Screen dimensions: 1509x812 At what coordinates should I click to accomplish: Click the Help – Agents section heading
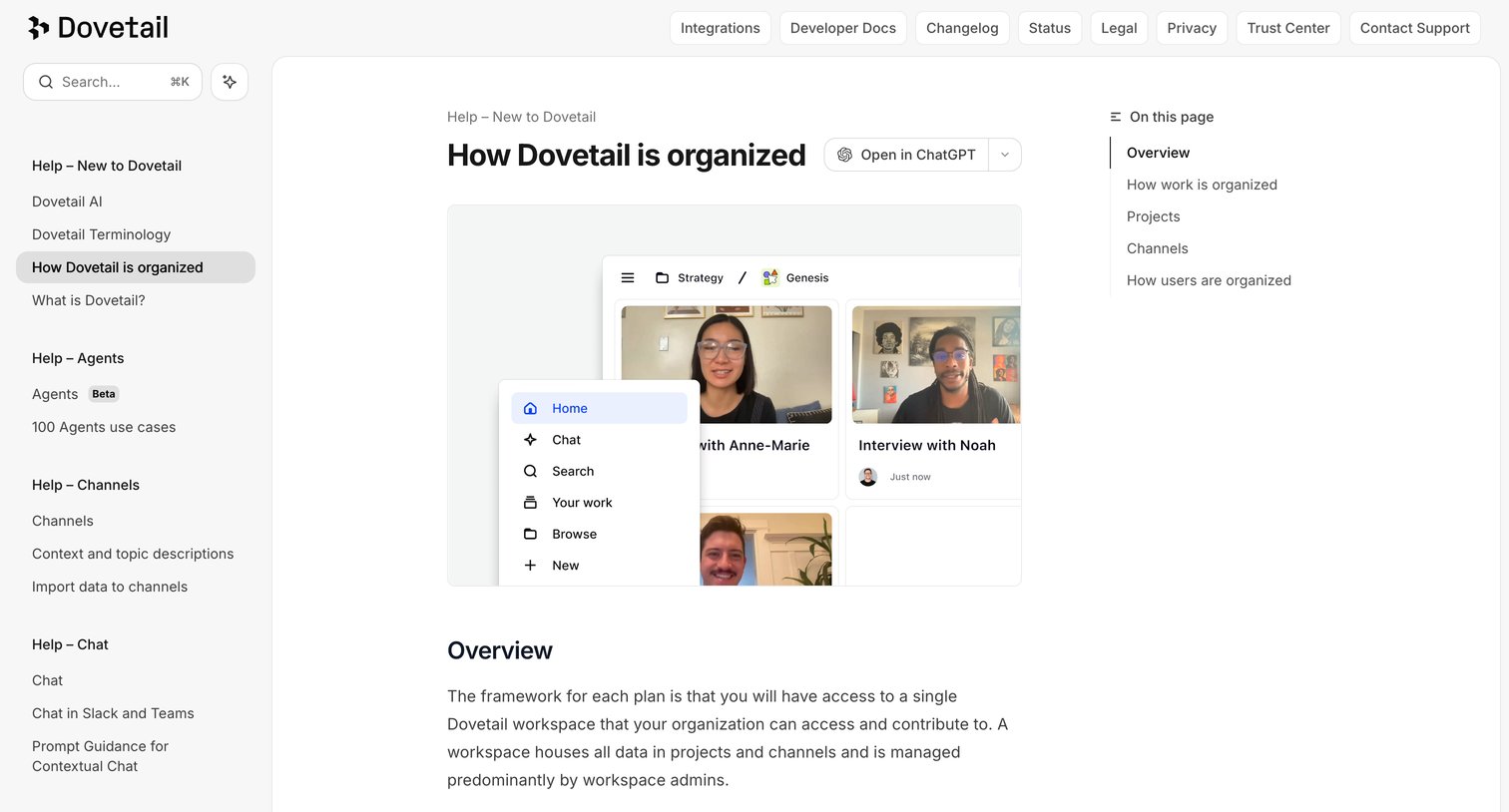point(78,358)
